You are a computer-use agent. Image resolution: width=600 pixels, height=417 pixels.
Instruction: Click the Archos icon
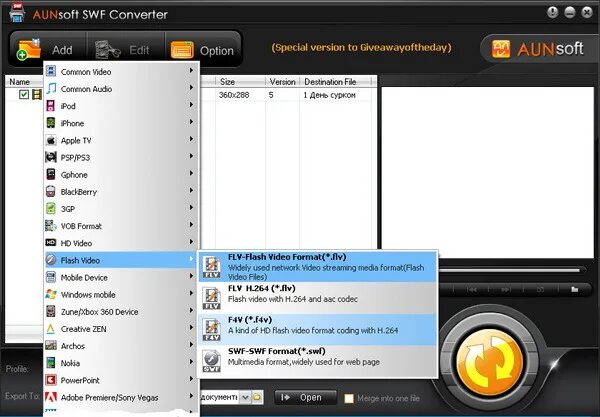tap(51, 345)
